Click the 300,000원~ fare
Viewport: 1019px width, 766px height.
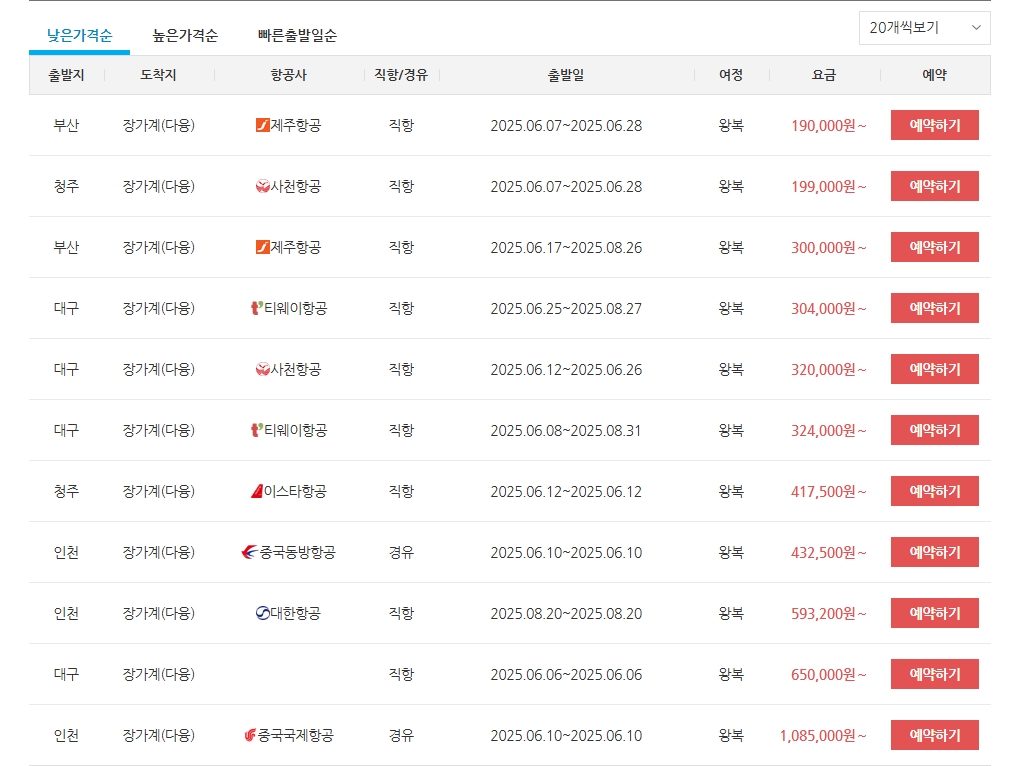829,248
